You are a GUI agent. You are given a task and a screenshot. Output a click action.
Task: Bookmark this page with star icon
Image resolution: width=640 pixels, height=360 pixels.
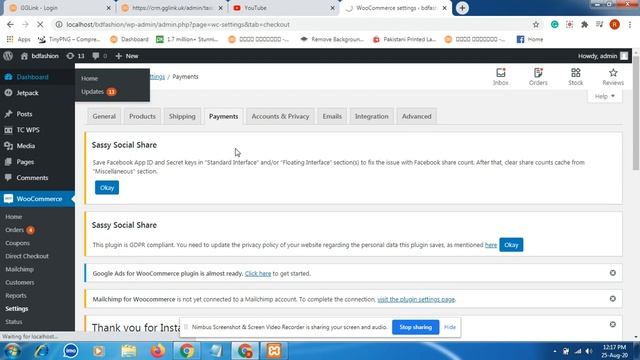(x=536, y=24)
